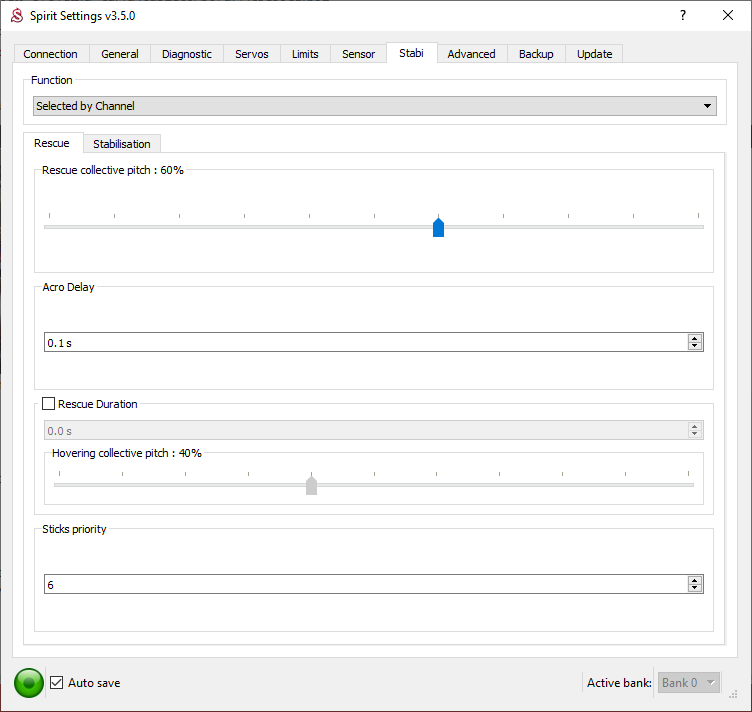Open the Update tab

coord(594,54)
